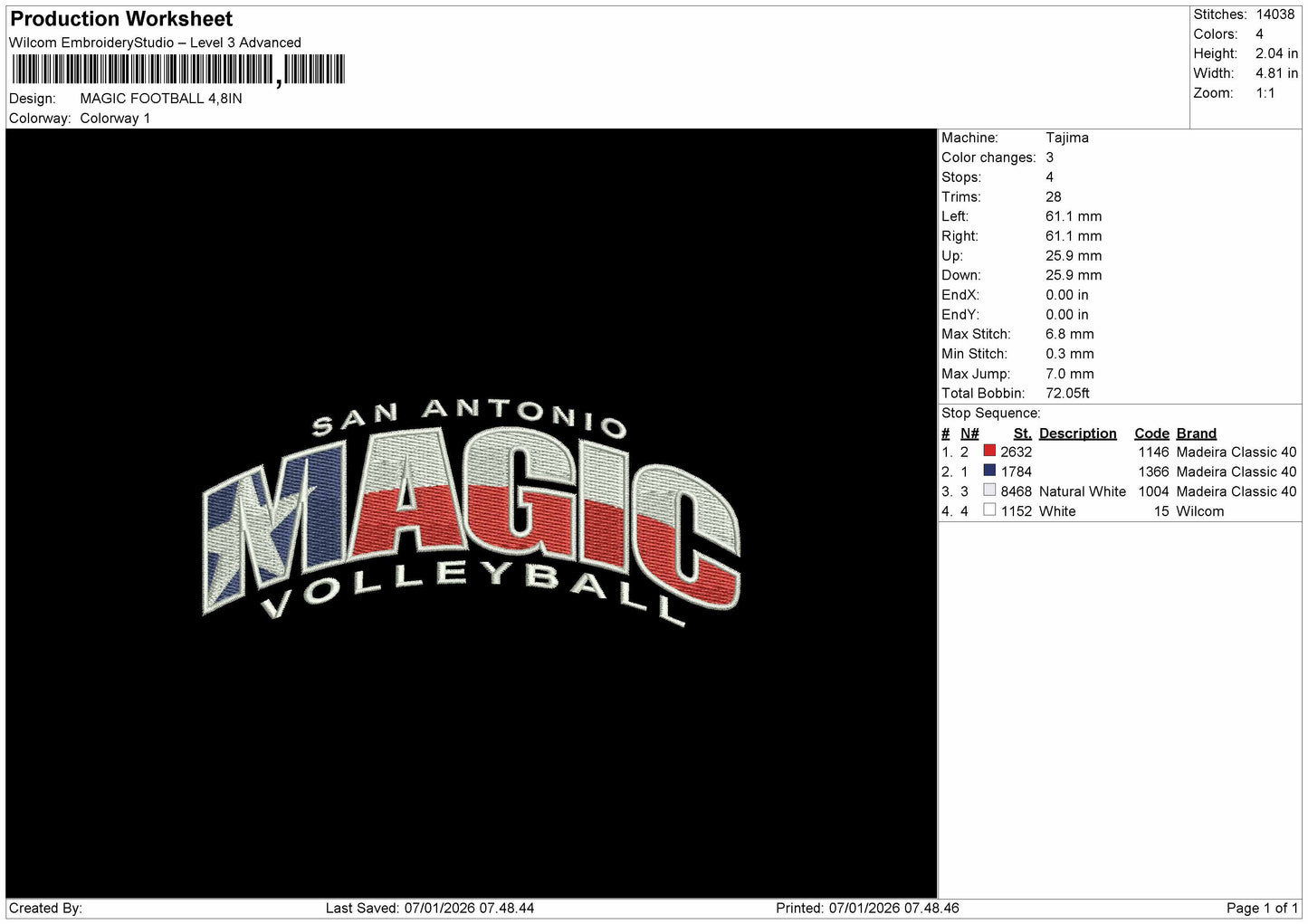Click the EndY value '0.00 in'
Viewport: 1308px width, 924px height.
pos(1067,315)
